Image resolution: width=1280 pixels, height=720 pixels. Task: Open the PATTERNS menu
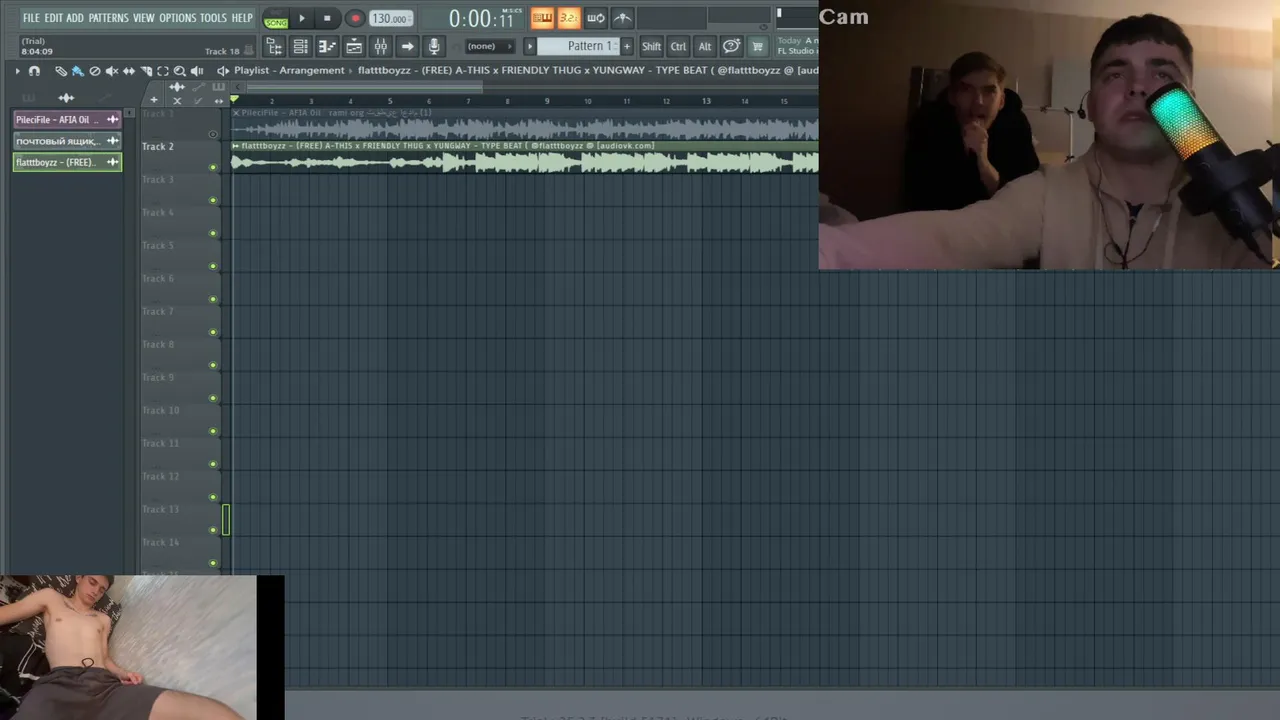(x=108, y=18)
